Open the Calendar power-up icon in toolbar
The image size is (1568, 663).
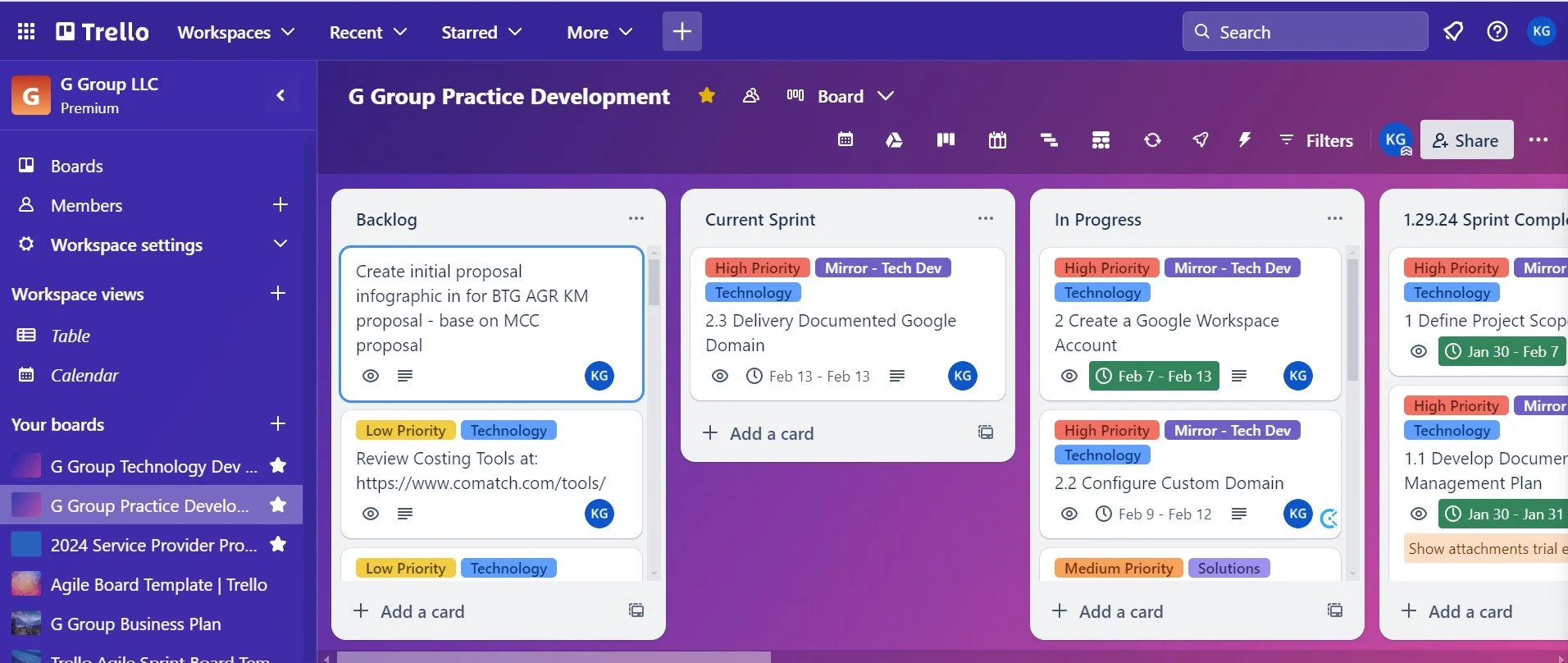(x=846, y=139)
